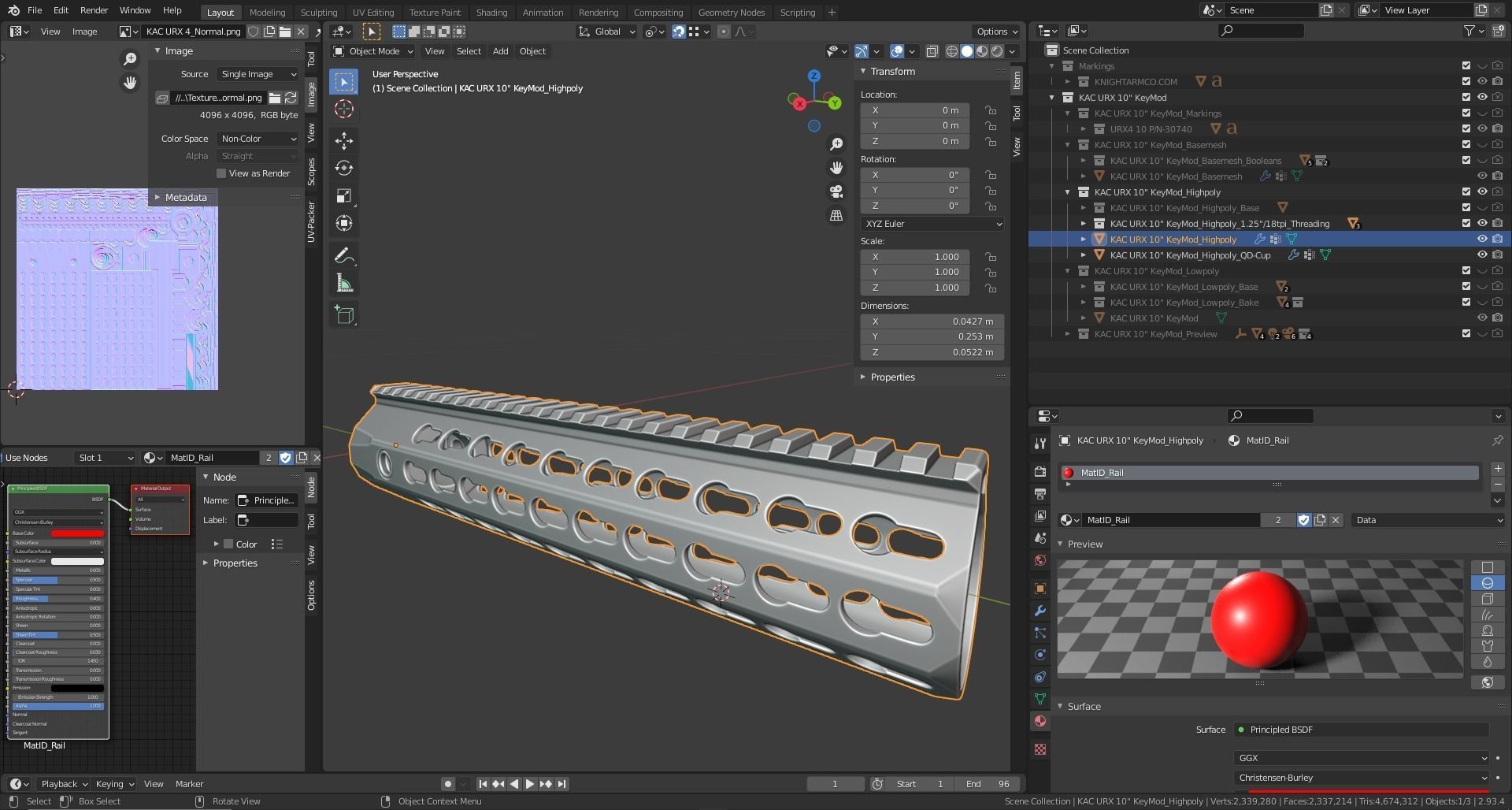1512x810 pixels.
Task: Open the Object Mode dropdown
Action: 373,51
